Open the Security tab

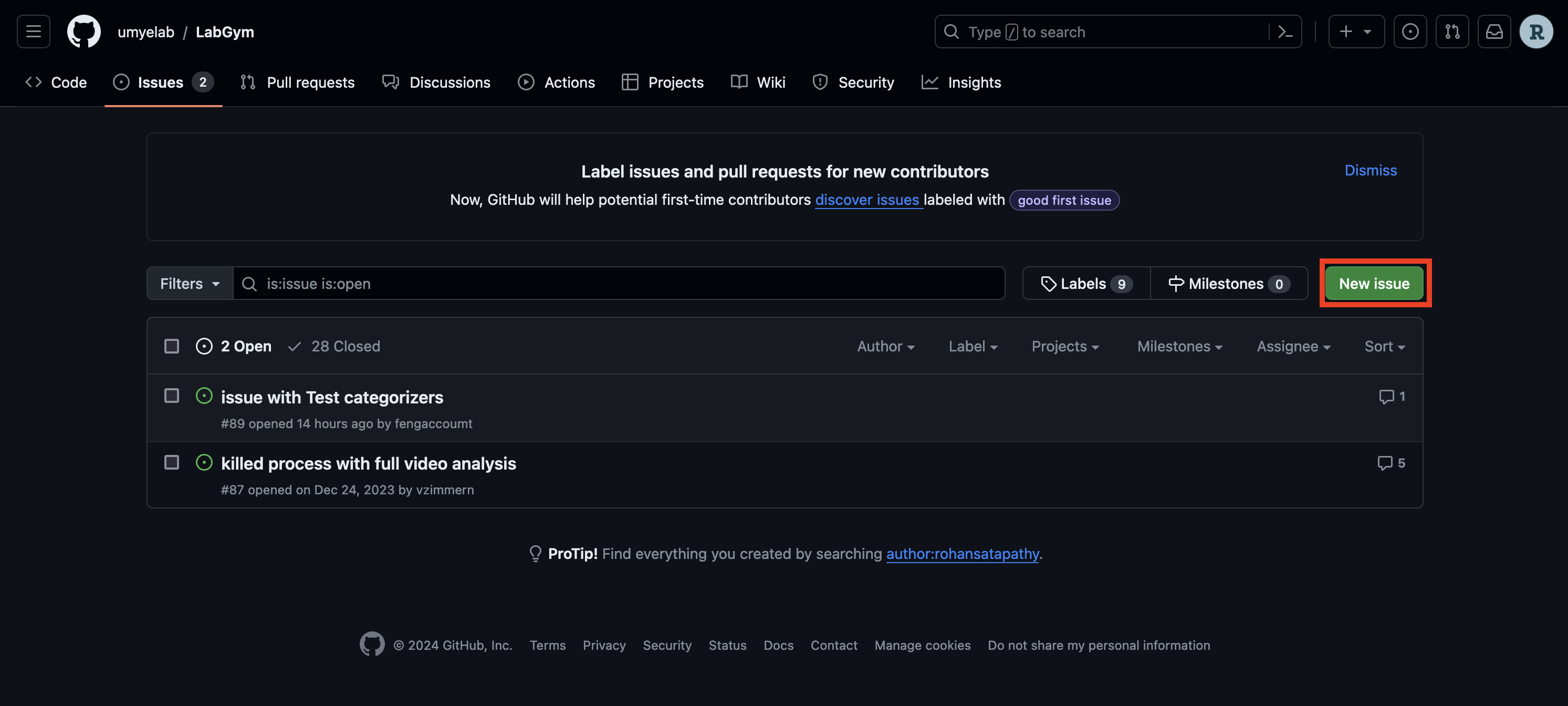point(853,82)
